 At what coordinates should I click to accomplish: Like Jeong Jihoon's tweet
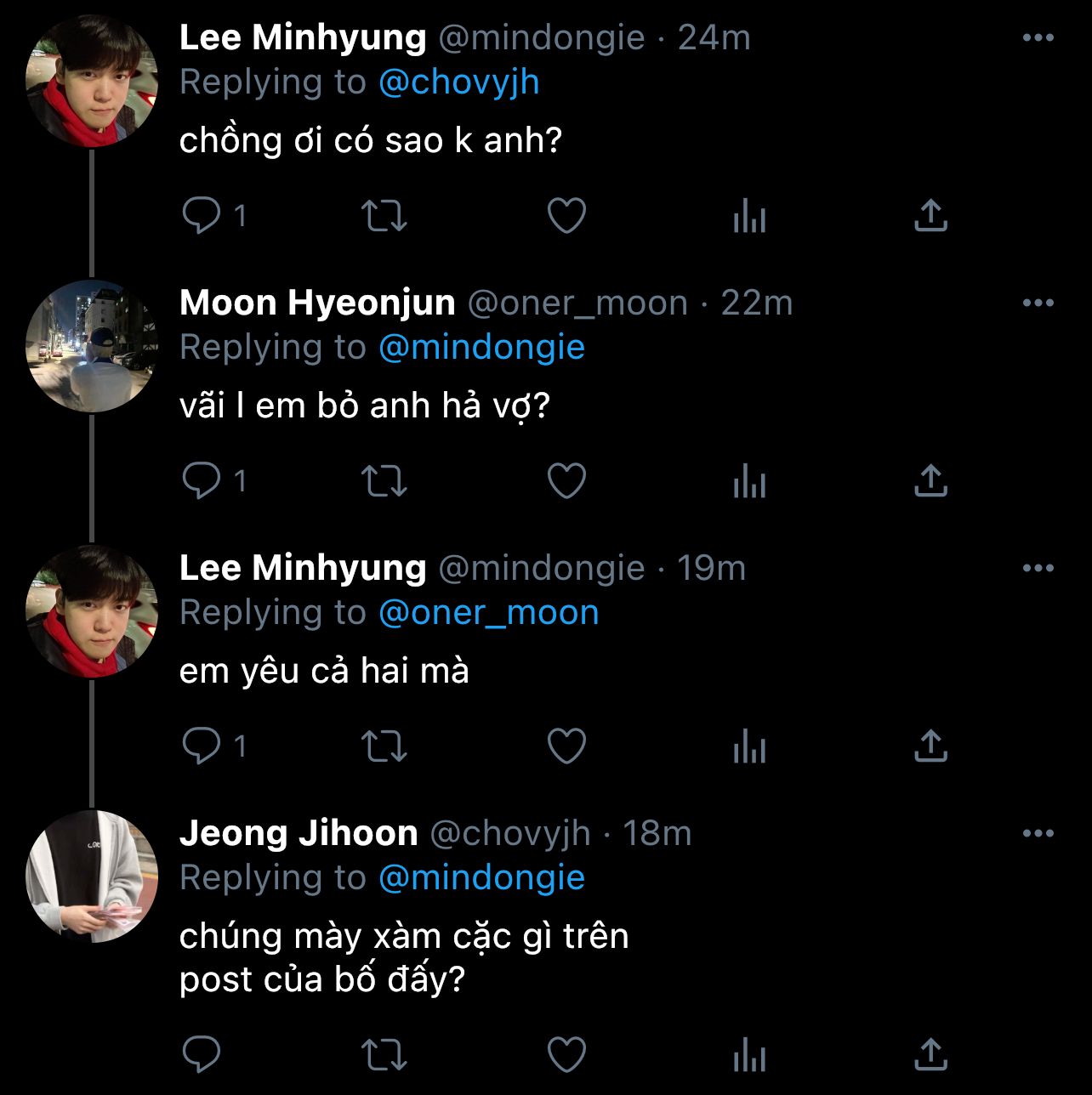pyautogui.click(x=566, y=1055)
